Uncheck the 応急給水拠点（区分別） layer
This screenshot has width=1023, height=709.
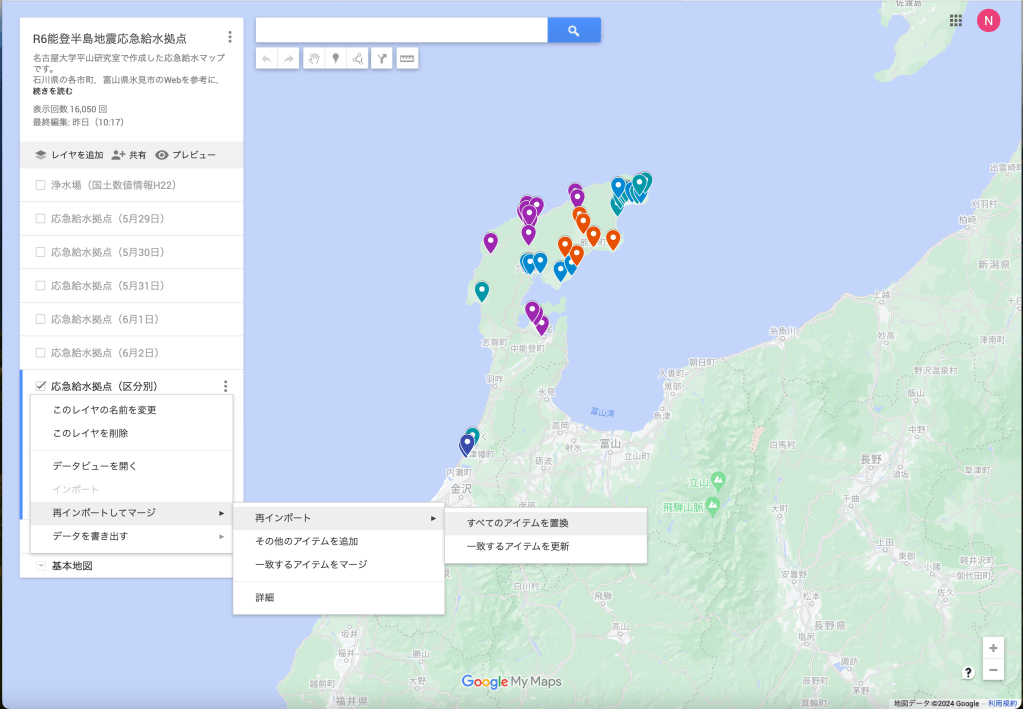(40, 386)
